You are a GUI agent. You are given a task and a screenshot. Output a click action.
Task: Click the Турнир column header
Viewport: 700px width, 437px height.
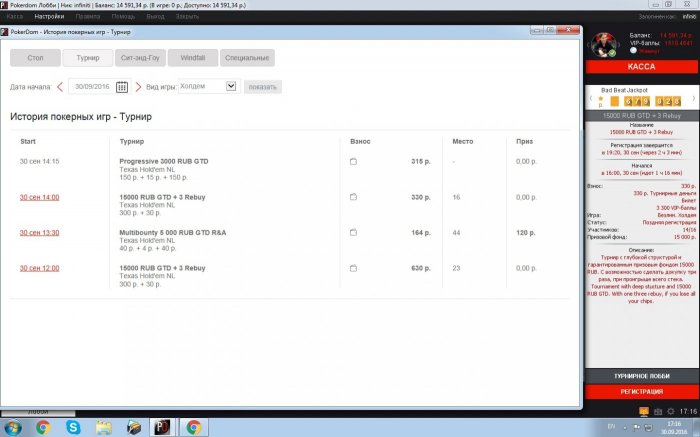(x=132, y=142)
